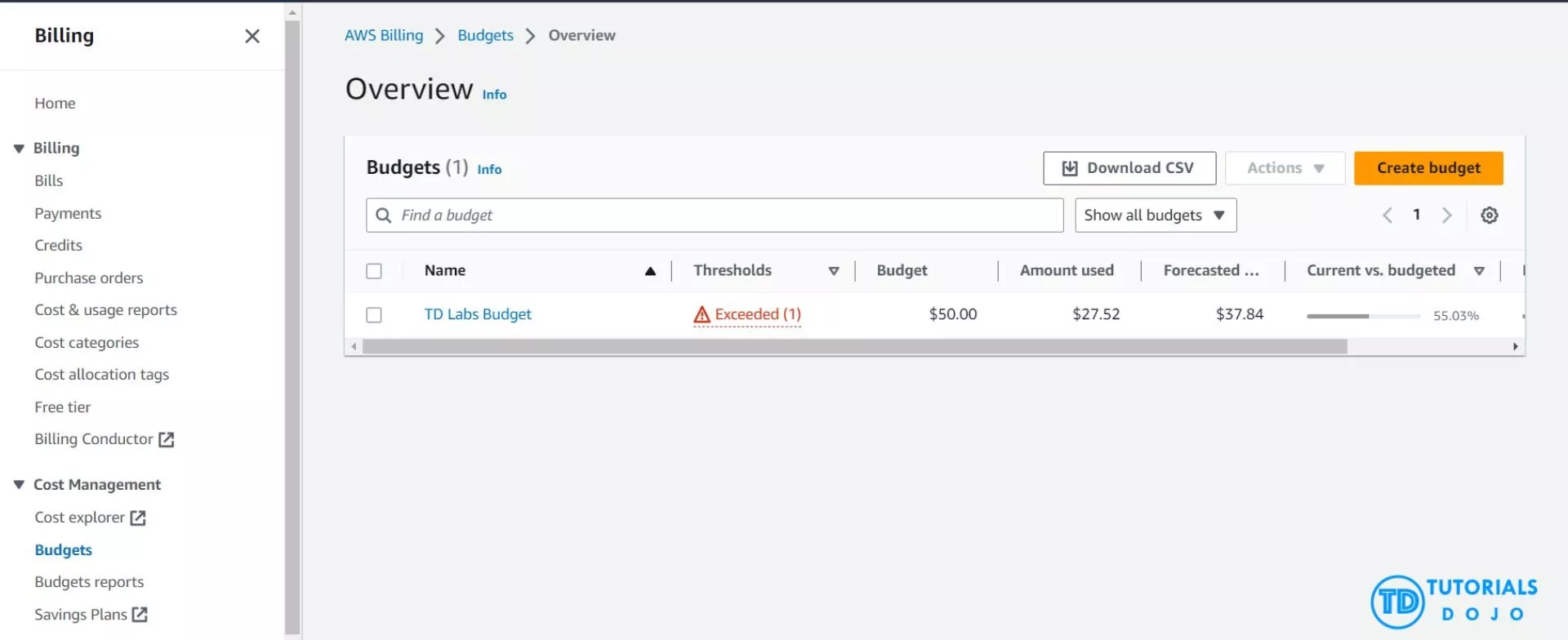Click right arrow of horizontal table scrollbar

point(1516,347)
